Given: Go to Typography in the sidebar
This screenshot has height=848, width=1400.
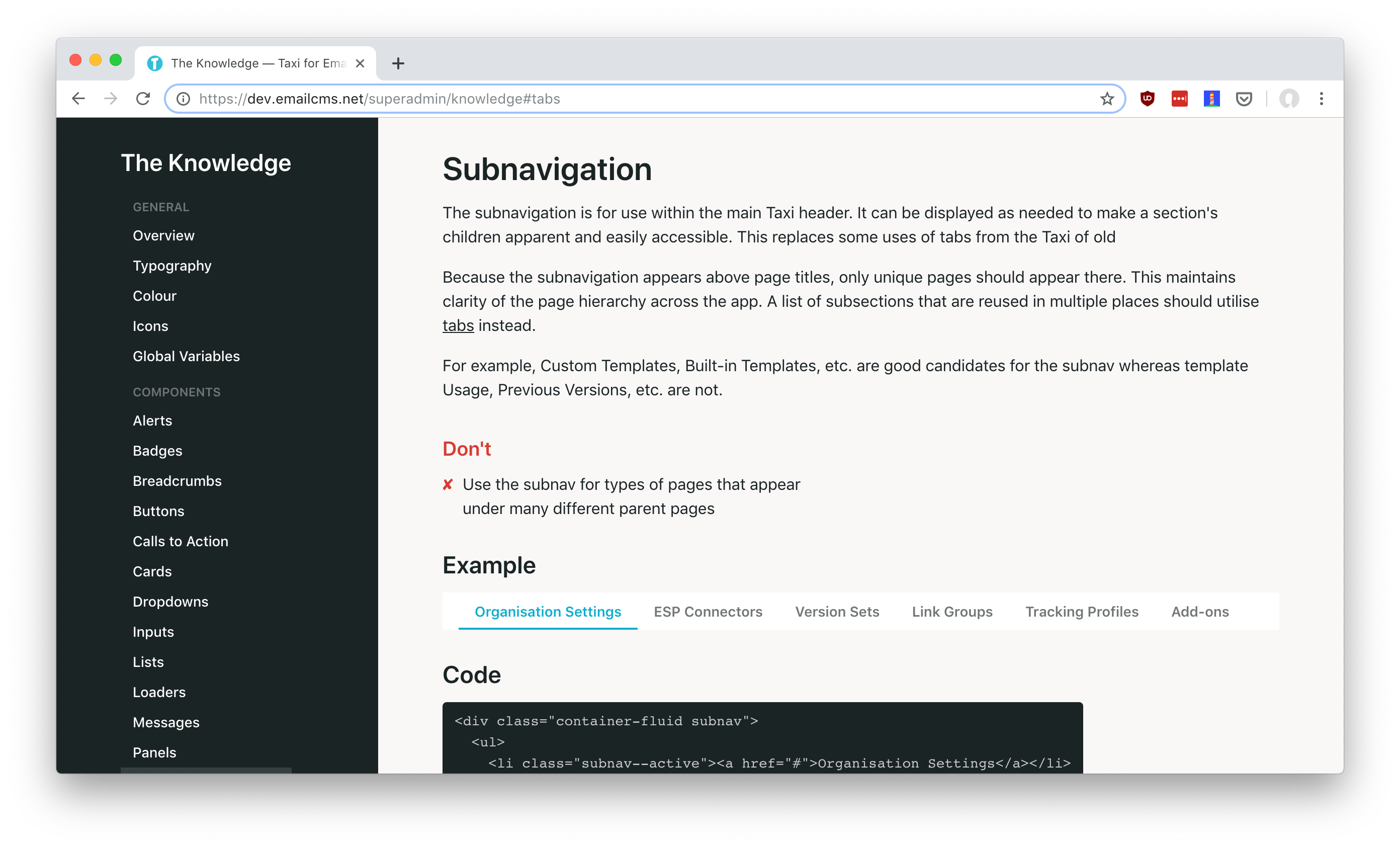Looking at the screenshot, I should tap(171, 266).
